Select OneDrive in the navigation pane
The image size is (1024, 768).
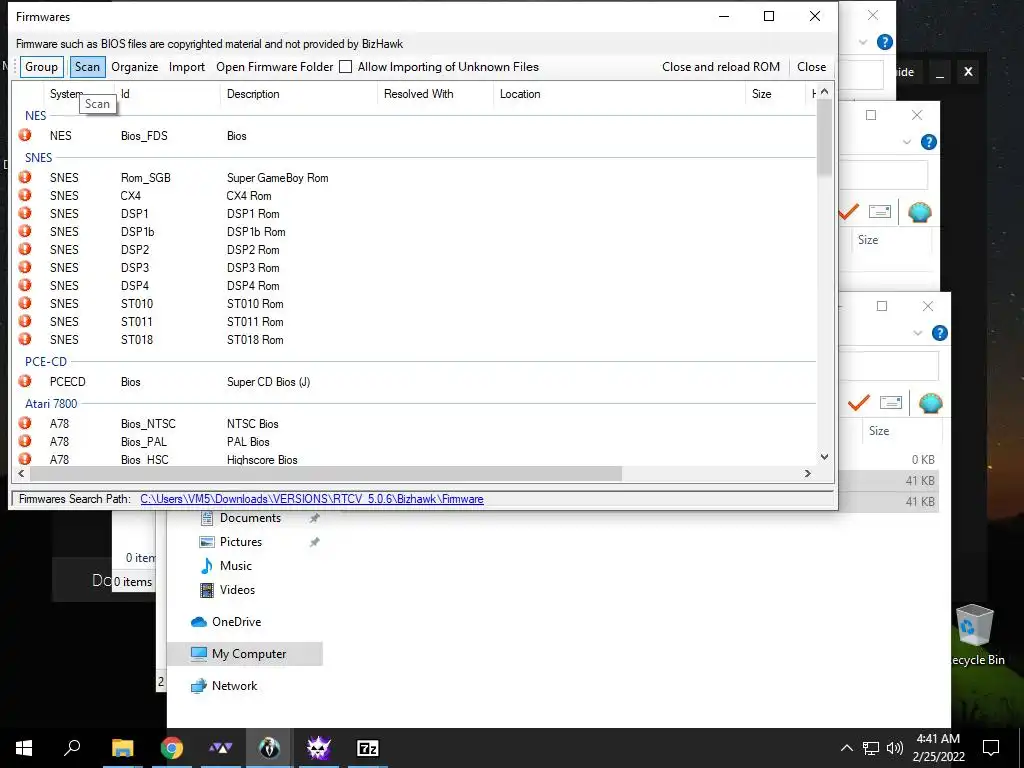[236, 622]
